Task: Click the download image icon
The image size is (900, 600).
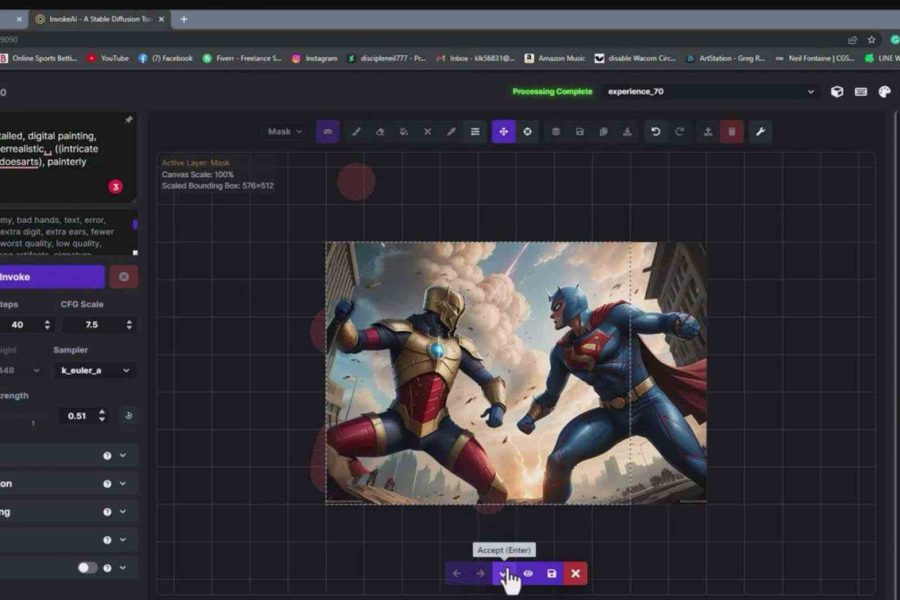Action: pyautogui.click(x=627, y=131)
